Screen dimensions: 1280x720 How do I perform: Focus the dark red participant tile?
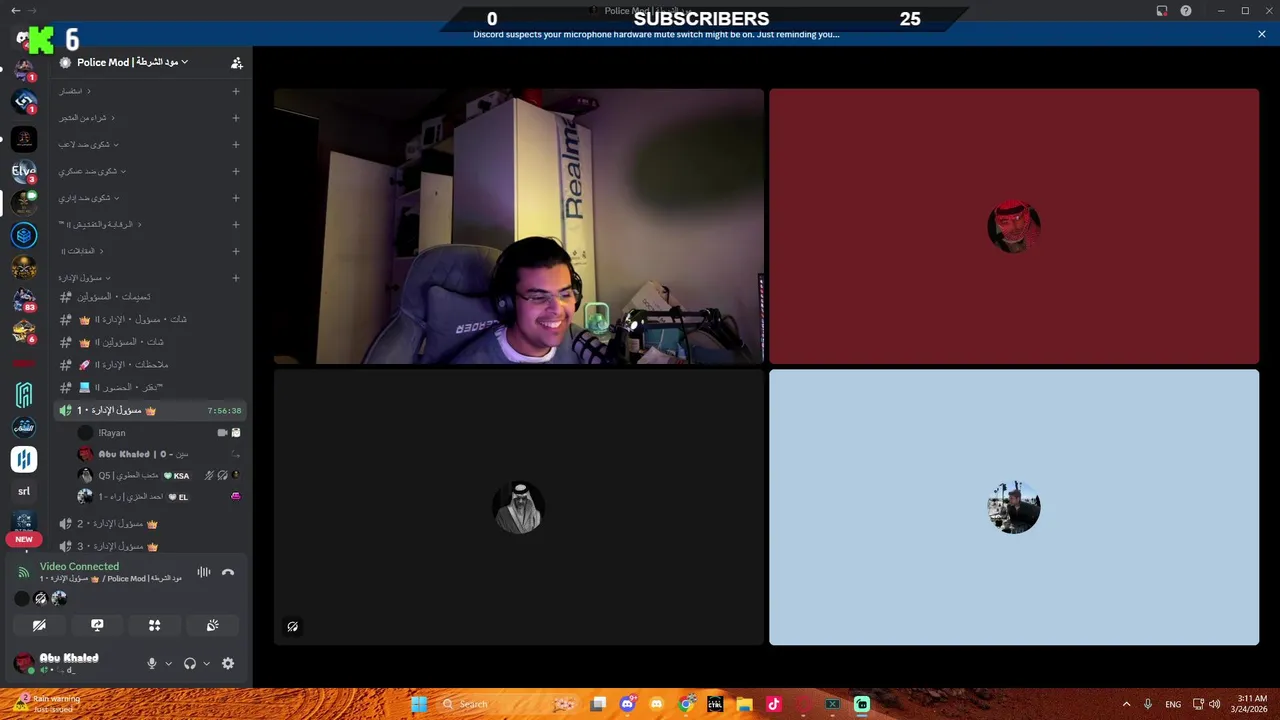[x=1014, y=226]
